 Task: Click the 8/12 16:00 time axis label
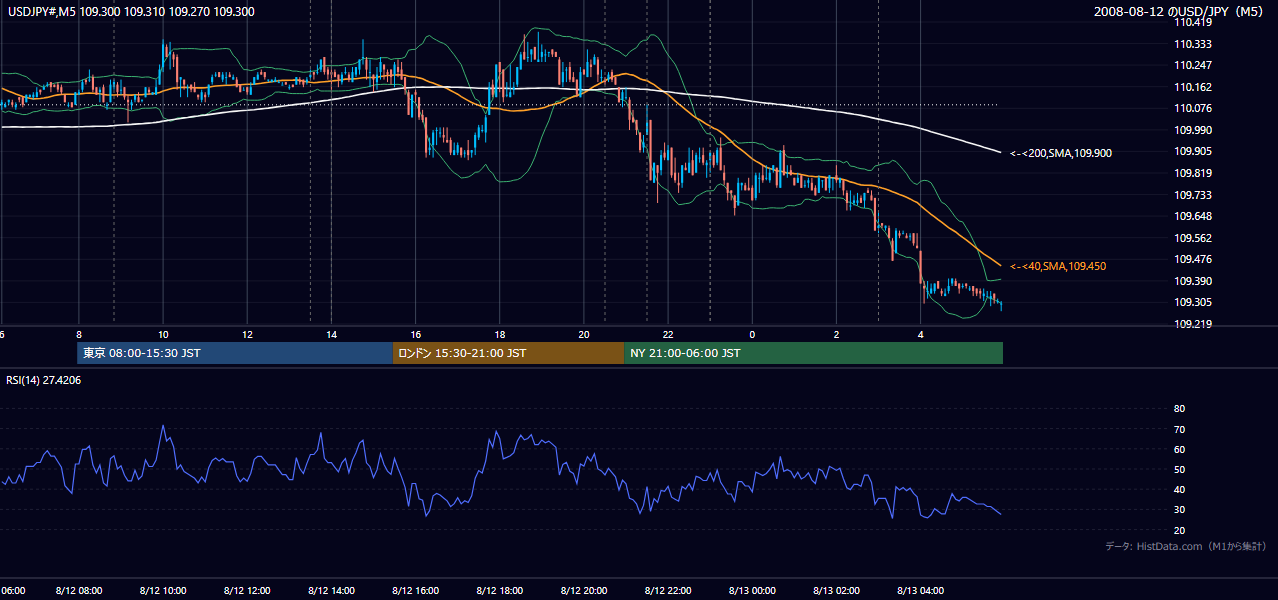tap(415, 591)
